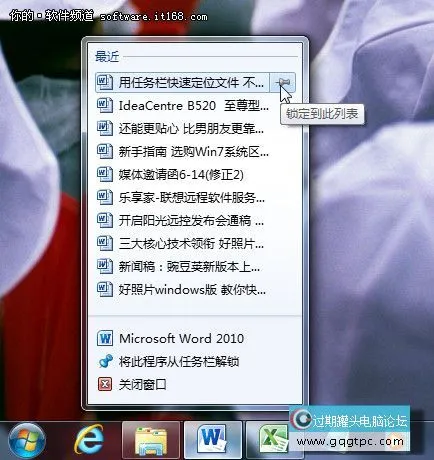Click Word file icon beside 用任务栏快速定位文件
Image resolution: width=434 pixels, height=460 pixels.
click(x=105, y=82)
